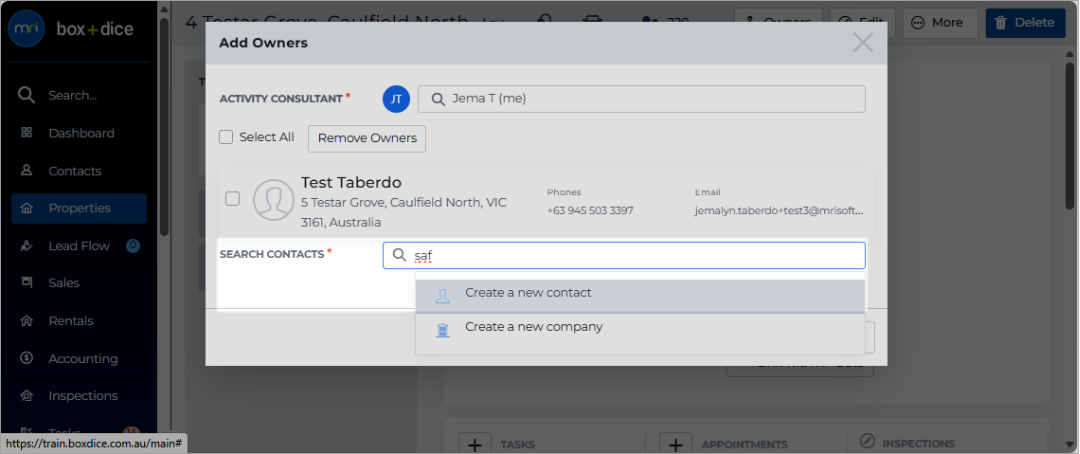Open Rentals in sidebar
This screenshot has height=454, width=1080.
[x=70, y=321]
